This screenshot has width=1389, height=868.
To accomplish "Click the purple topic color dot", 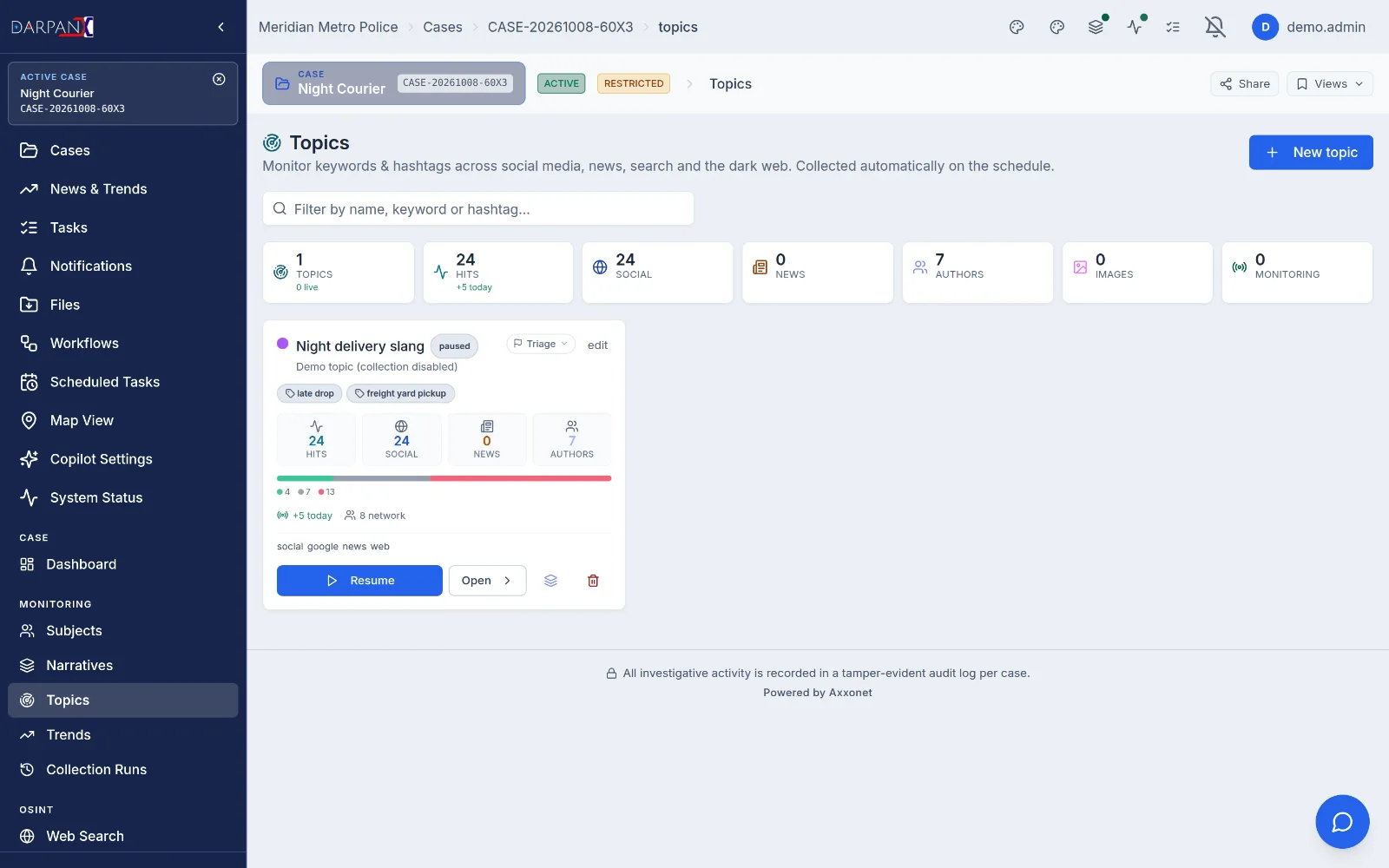I will pyautogui.click(x=282, y=343).
